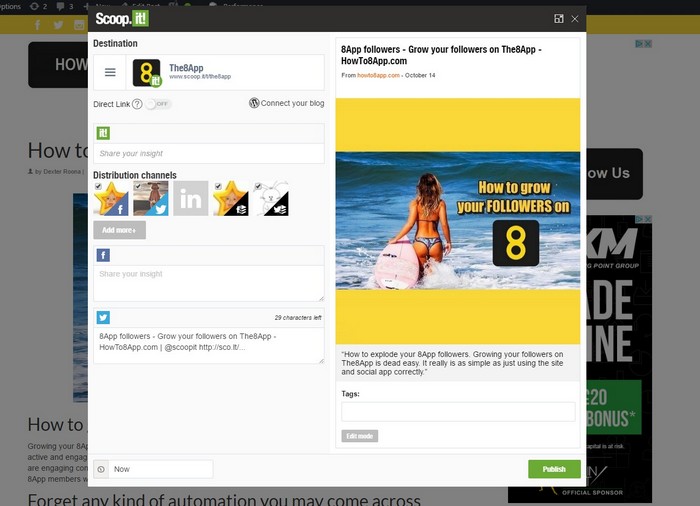Click the green it! insight icon
This screenshot has height=506, width=700.
103,133
